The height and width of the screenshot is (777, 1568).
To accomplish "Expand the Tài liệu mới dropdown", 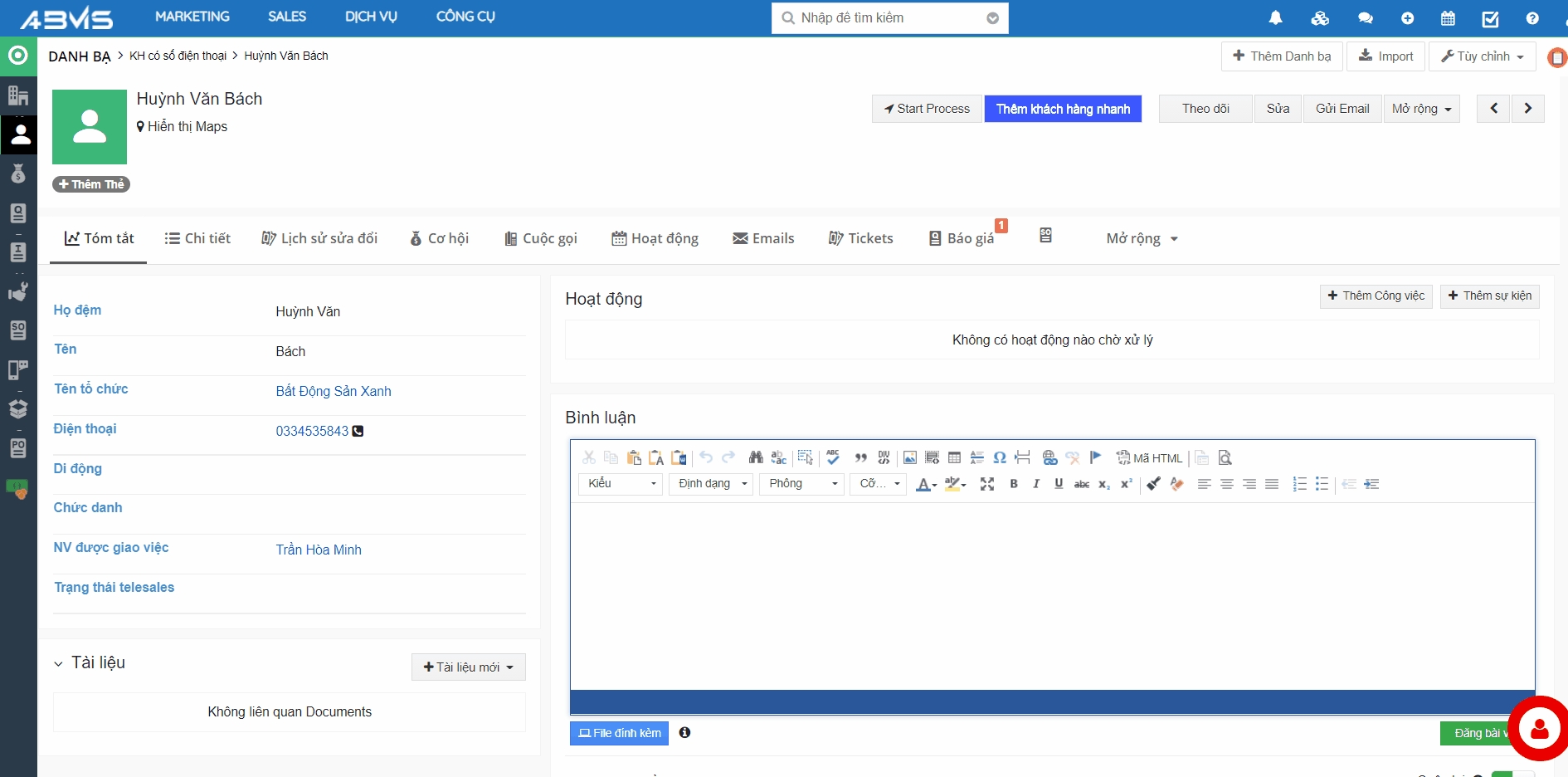I will (468, 667).
